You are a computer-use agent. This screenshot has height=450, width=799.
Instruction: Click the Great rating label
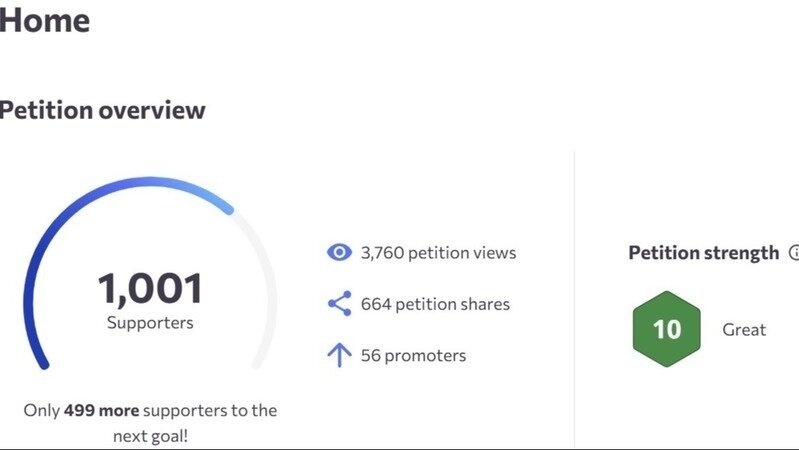pos(744,330)
